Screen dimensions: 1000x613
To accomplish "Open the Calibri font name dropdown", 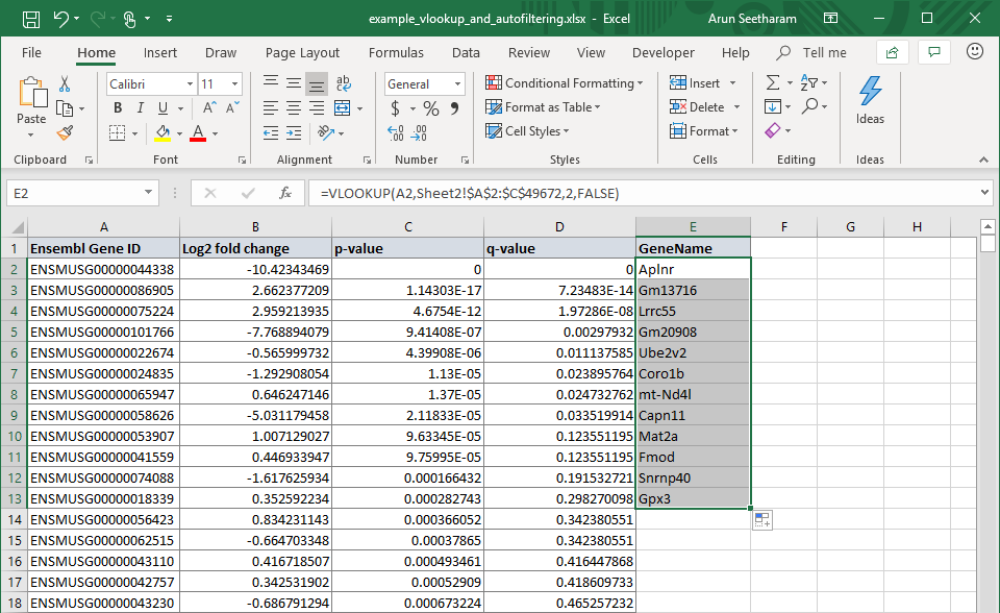I will (190, 84).
